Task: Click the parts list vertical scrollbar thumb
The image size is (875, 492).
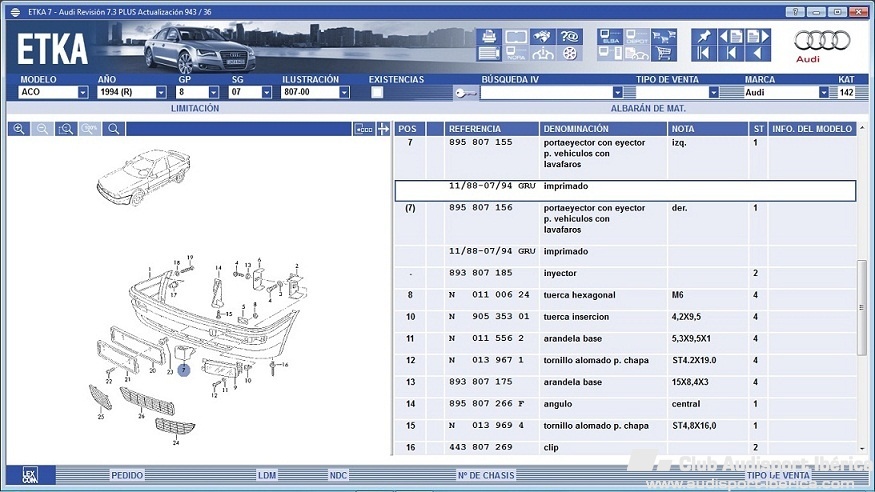Action: (862, 307)
